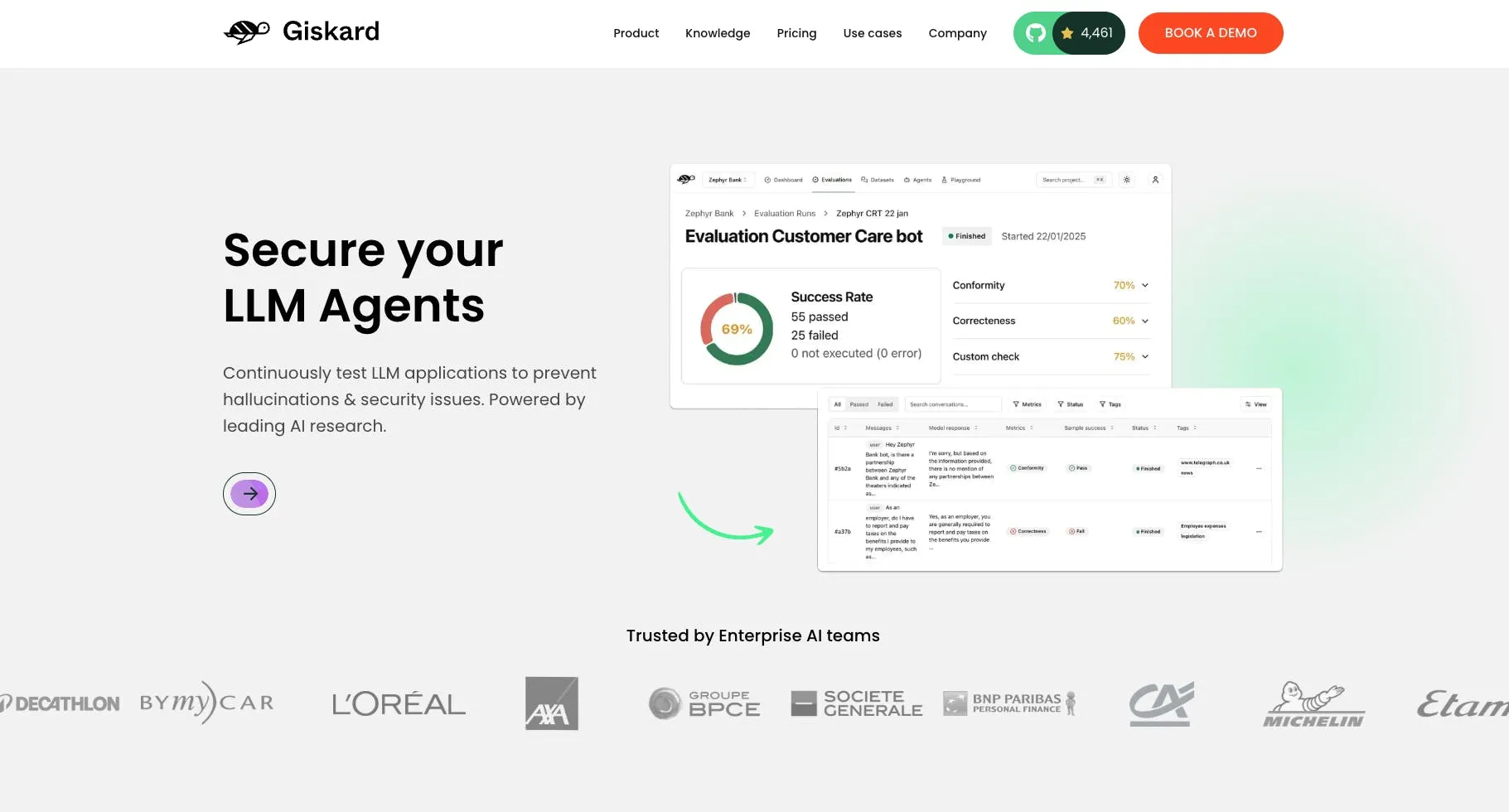
Task: Click the Pass result badge
Action: coord(1078,468)
